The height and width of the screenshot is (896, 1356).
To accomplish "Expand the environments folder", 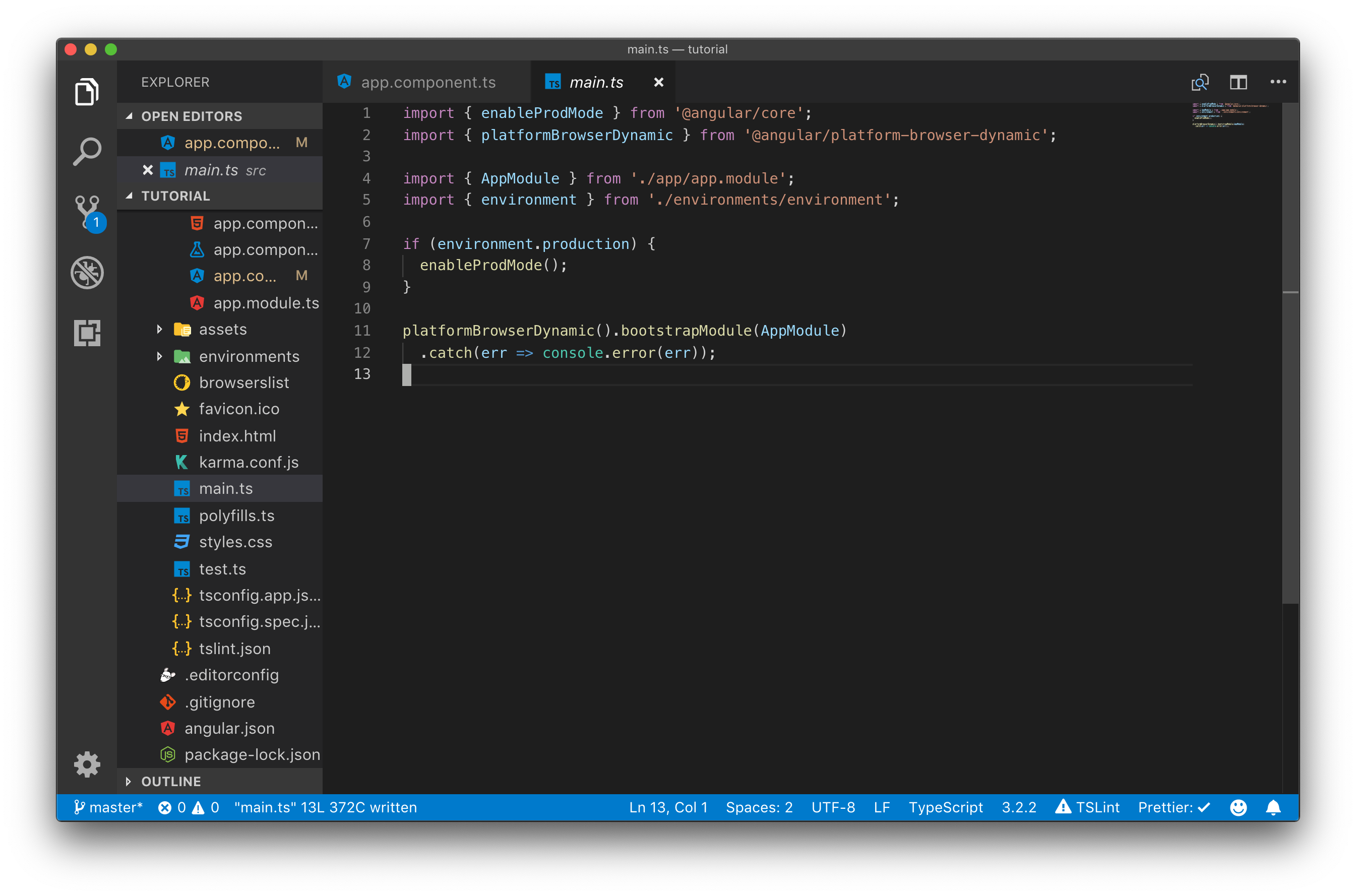I will click(x=220, y=356).
